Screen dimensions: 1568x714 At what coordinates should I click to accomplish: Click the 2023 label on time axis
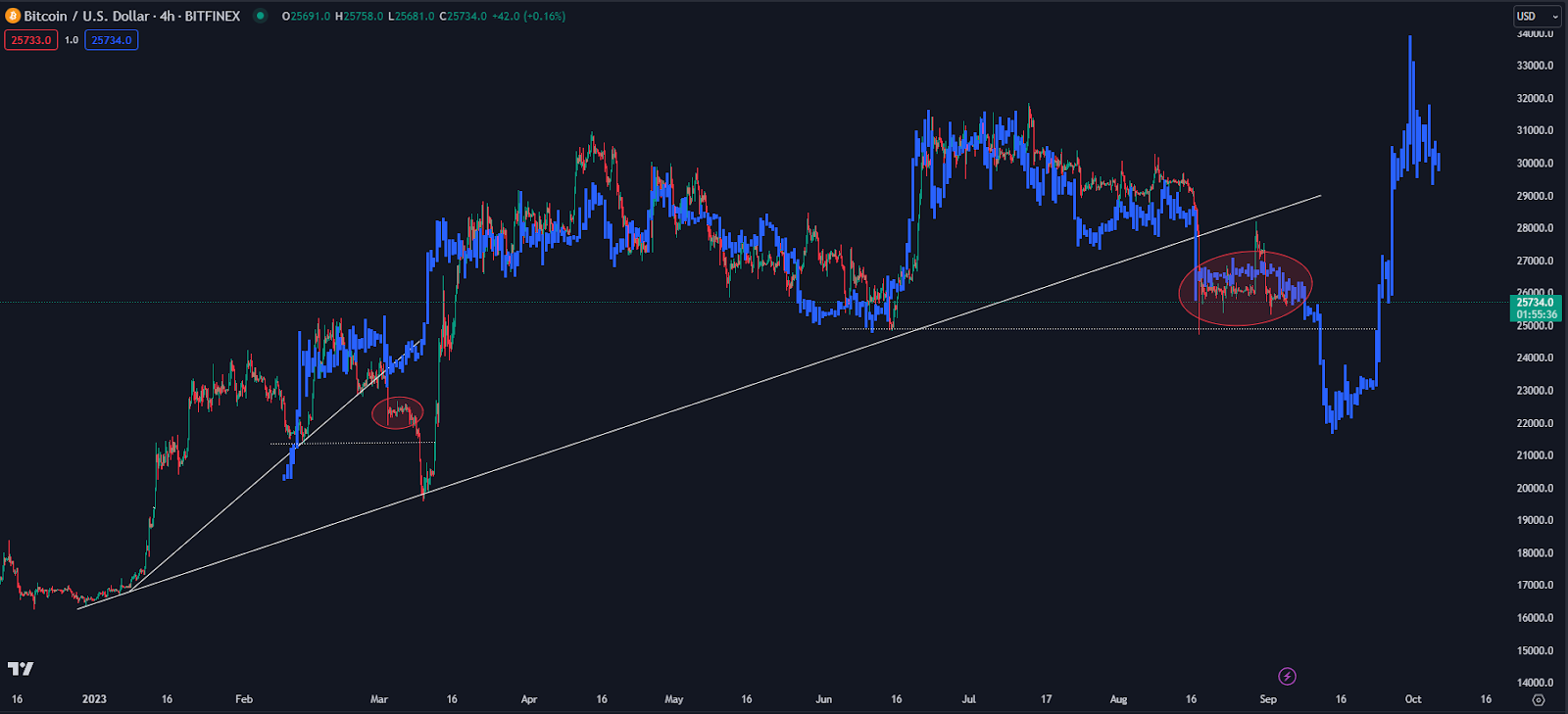tap(94, 699)
